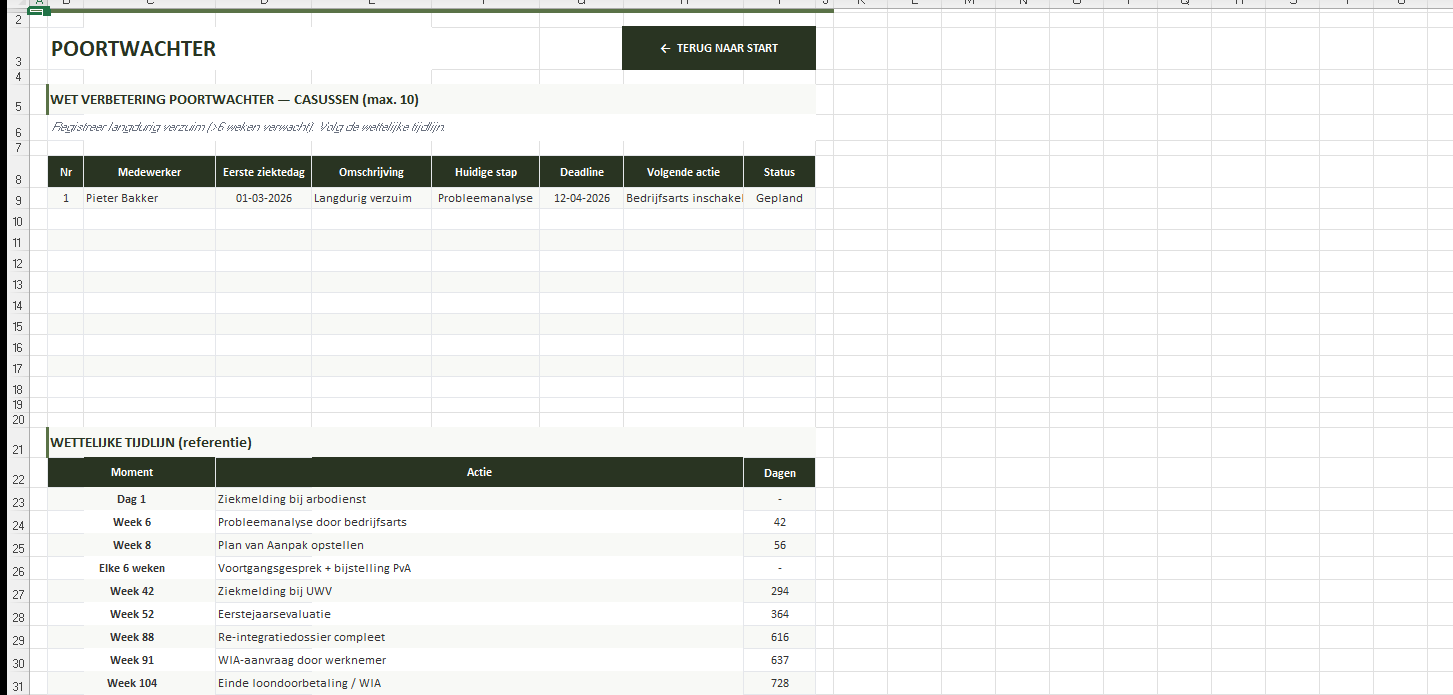Select the Gepland status cell
The height and width of the screenshot is (695, 1453).
(779, 198)
